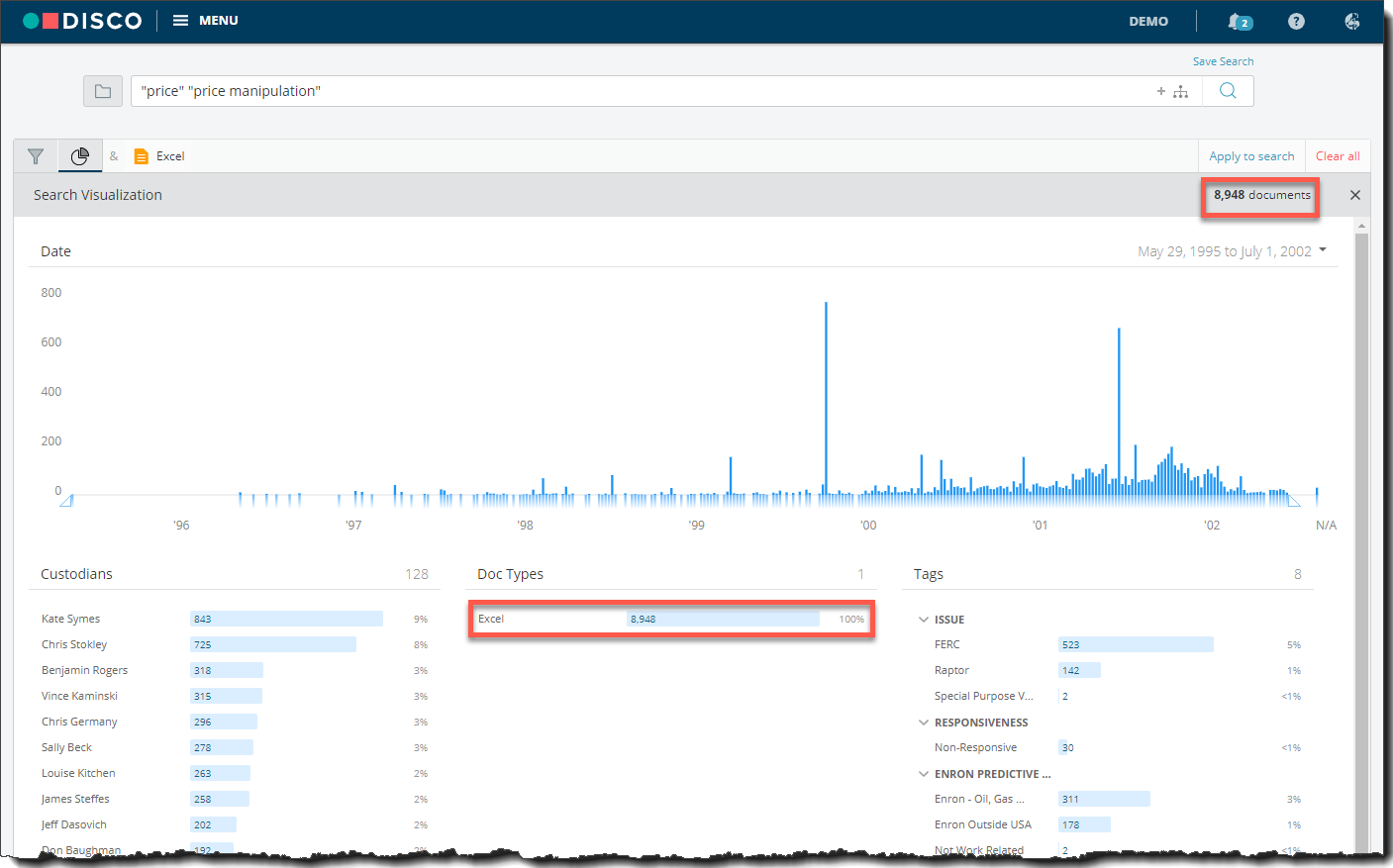Open the search builder hierarchy icon

(1180, 91)
